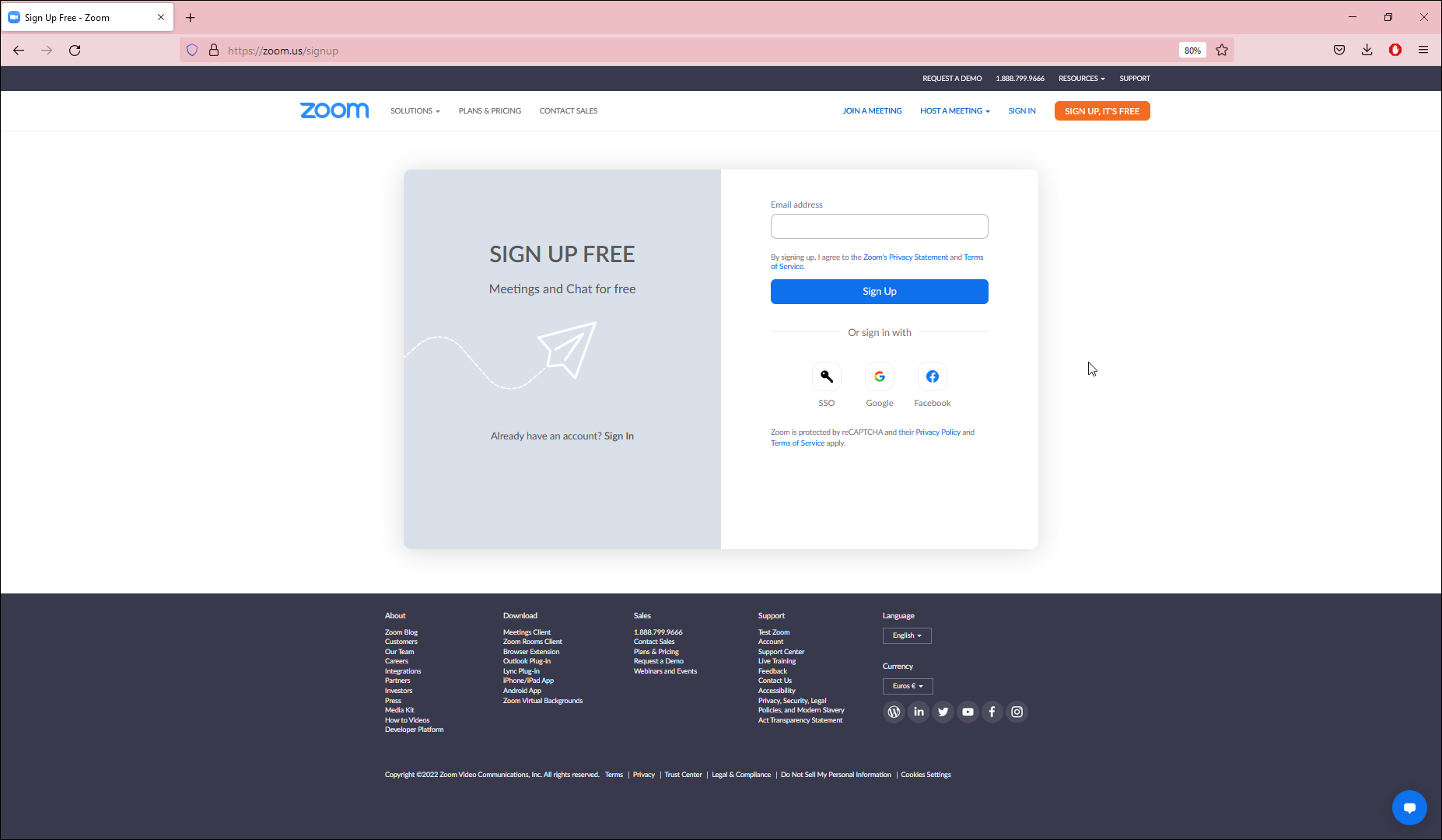Expand the Solutions dropdown menu
Screen dimensions: 1442x840
415,111
